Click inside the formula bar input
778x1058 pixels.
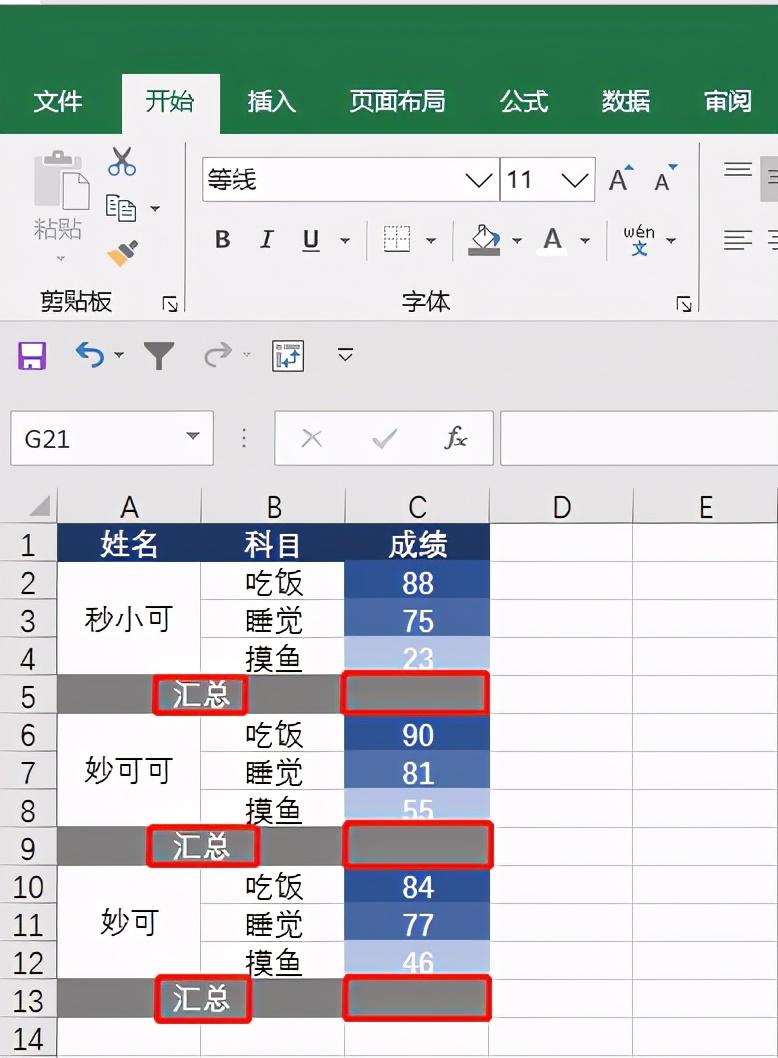click(639, 438)
